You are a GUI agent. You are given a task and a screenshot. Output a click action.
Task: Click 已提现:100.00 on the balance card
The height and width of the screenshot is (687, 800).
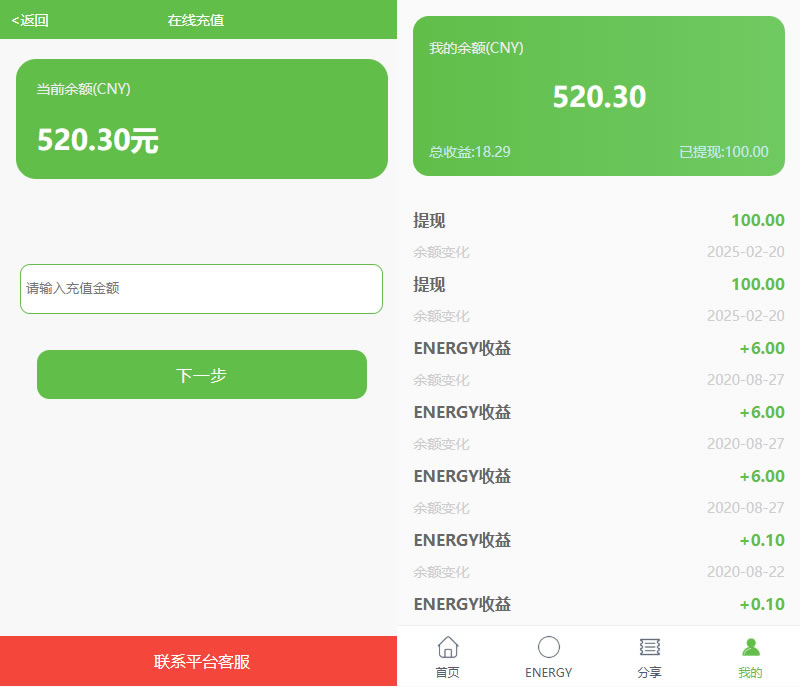[x=723, y=151]
